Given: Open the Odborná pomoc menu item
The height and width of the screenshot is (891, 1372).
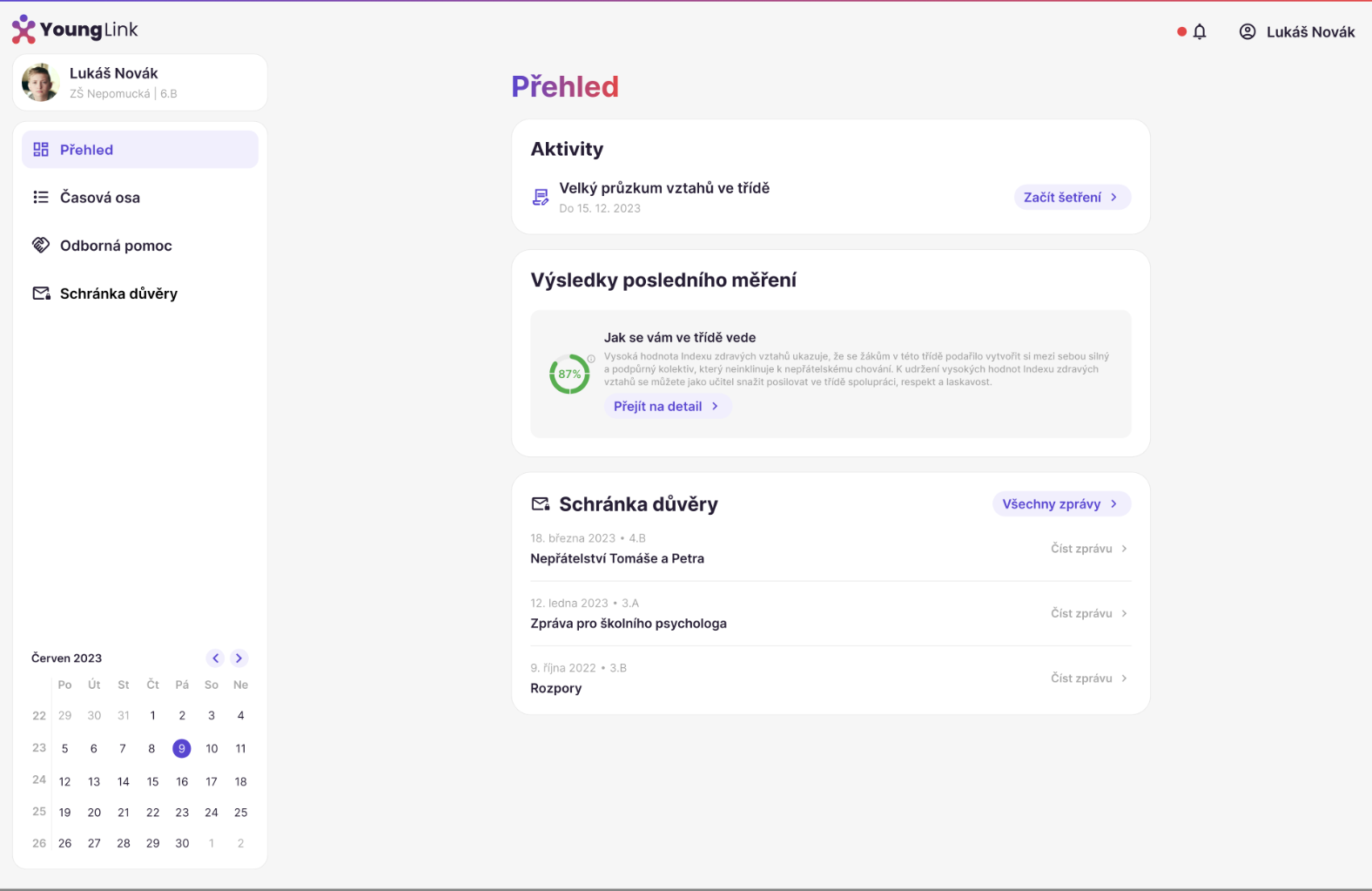Looking at the screenshot, I should pyautogui.click(x=140, y=246).
